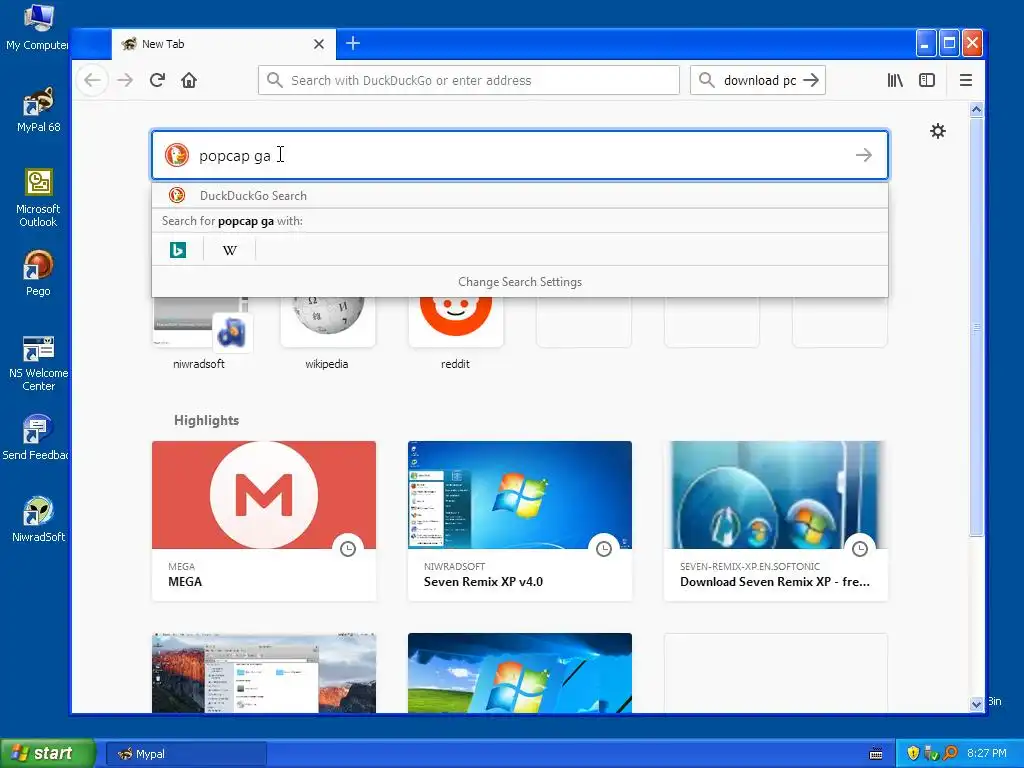
Task: Click the 8:27 PM taskbar clock
Action: click(986, 754)
